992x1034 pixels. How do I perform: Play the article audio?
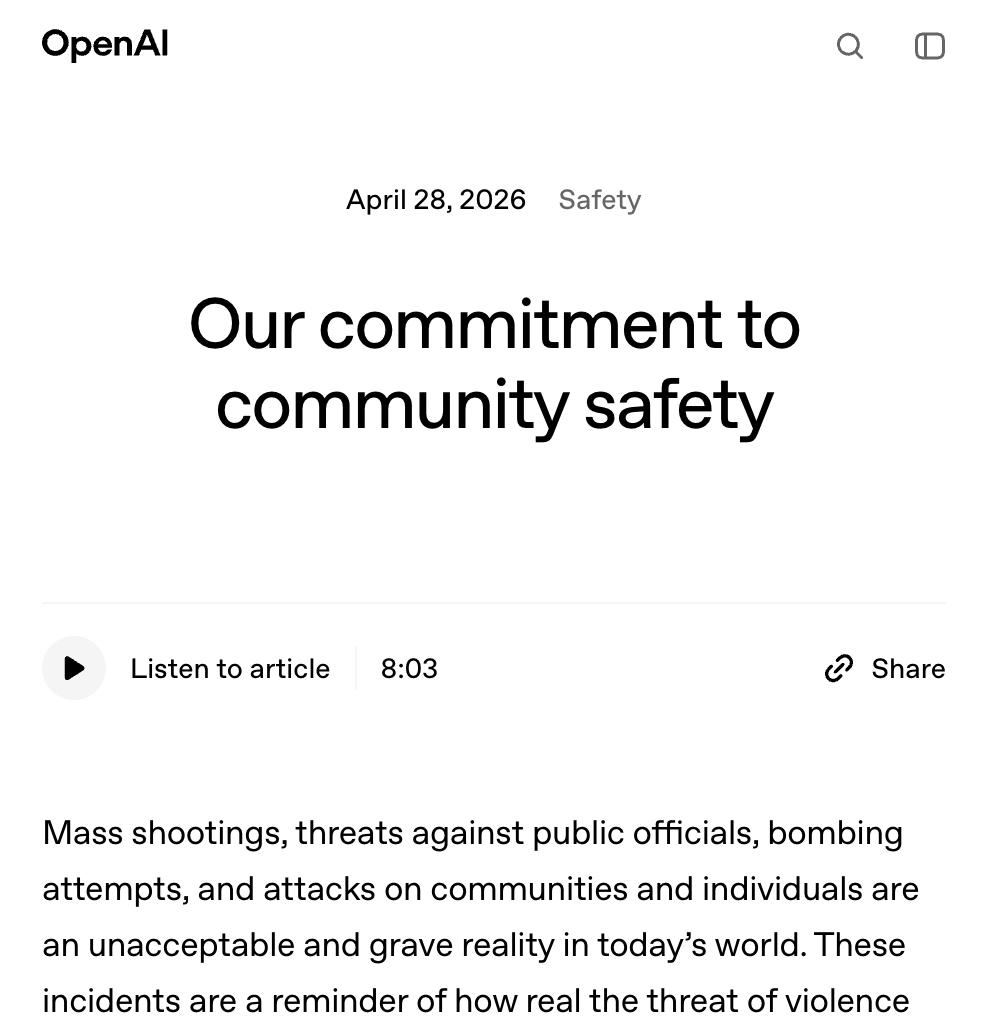74,668
